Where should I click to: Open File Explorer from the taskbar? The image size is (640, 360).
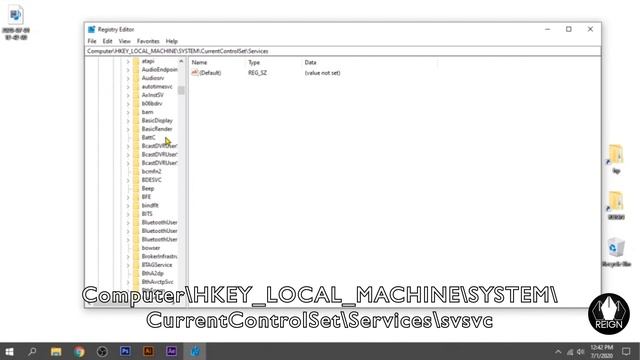pos(56,351)
